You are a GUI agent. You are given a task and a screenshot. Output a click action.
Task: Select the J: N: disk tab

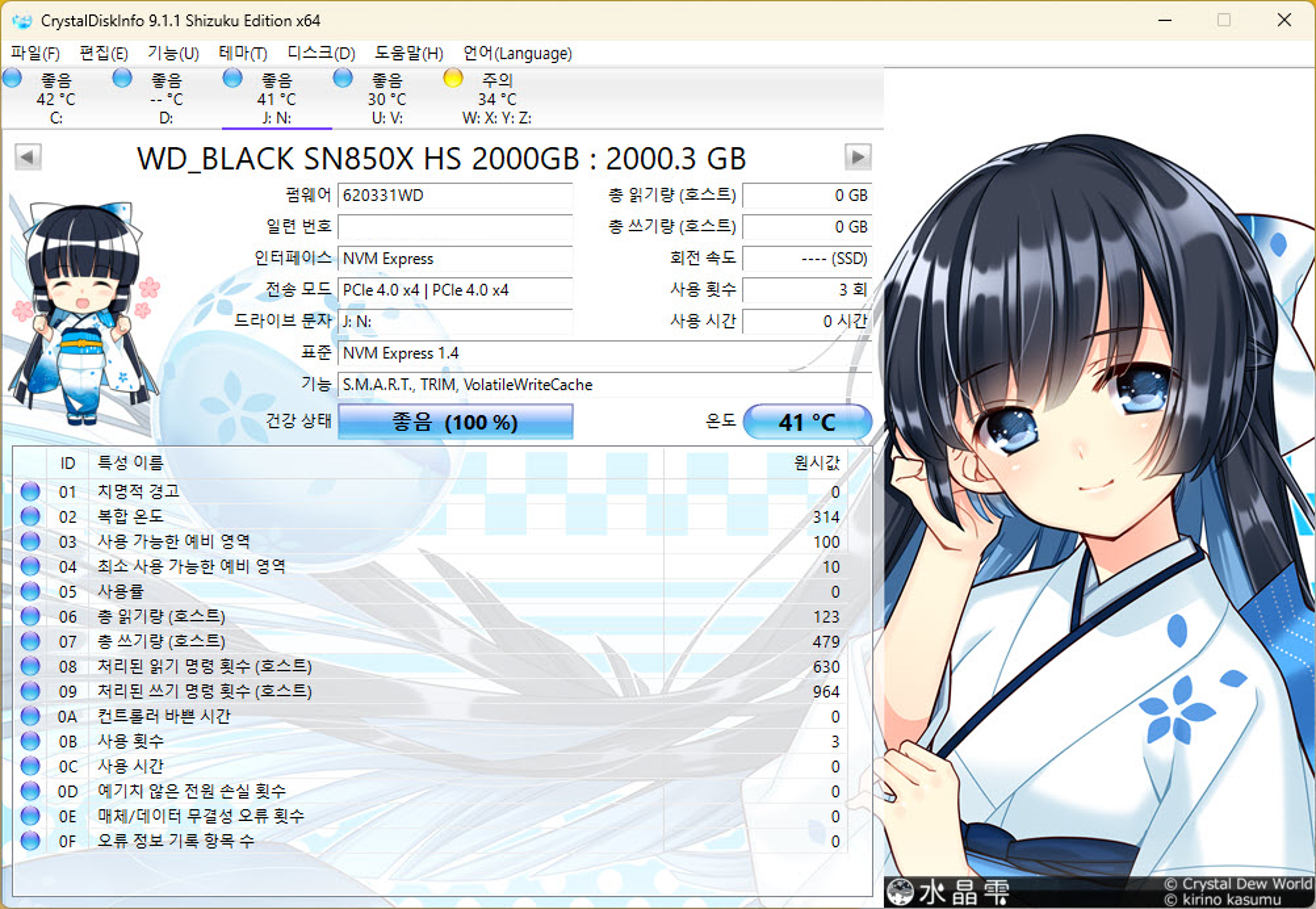tap(277, 100)
